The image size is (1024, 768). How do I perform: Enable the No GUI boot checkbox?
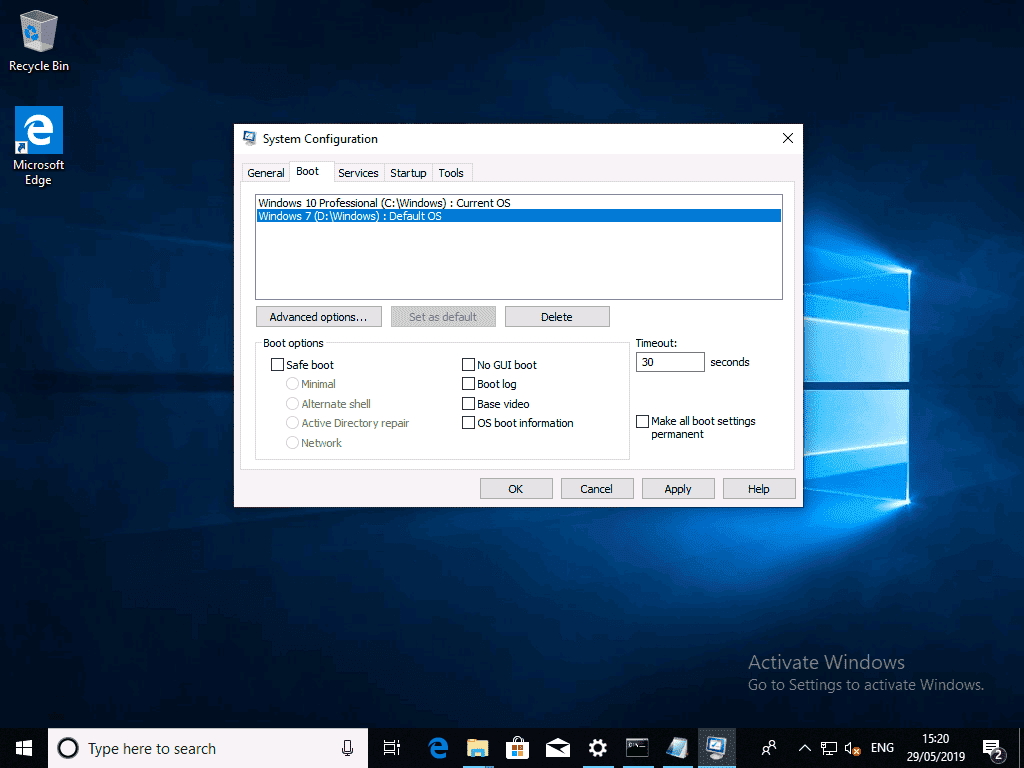(x=468, y=365)
